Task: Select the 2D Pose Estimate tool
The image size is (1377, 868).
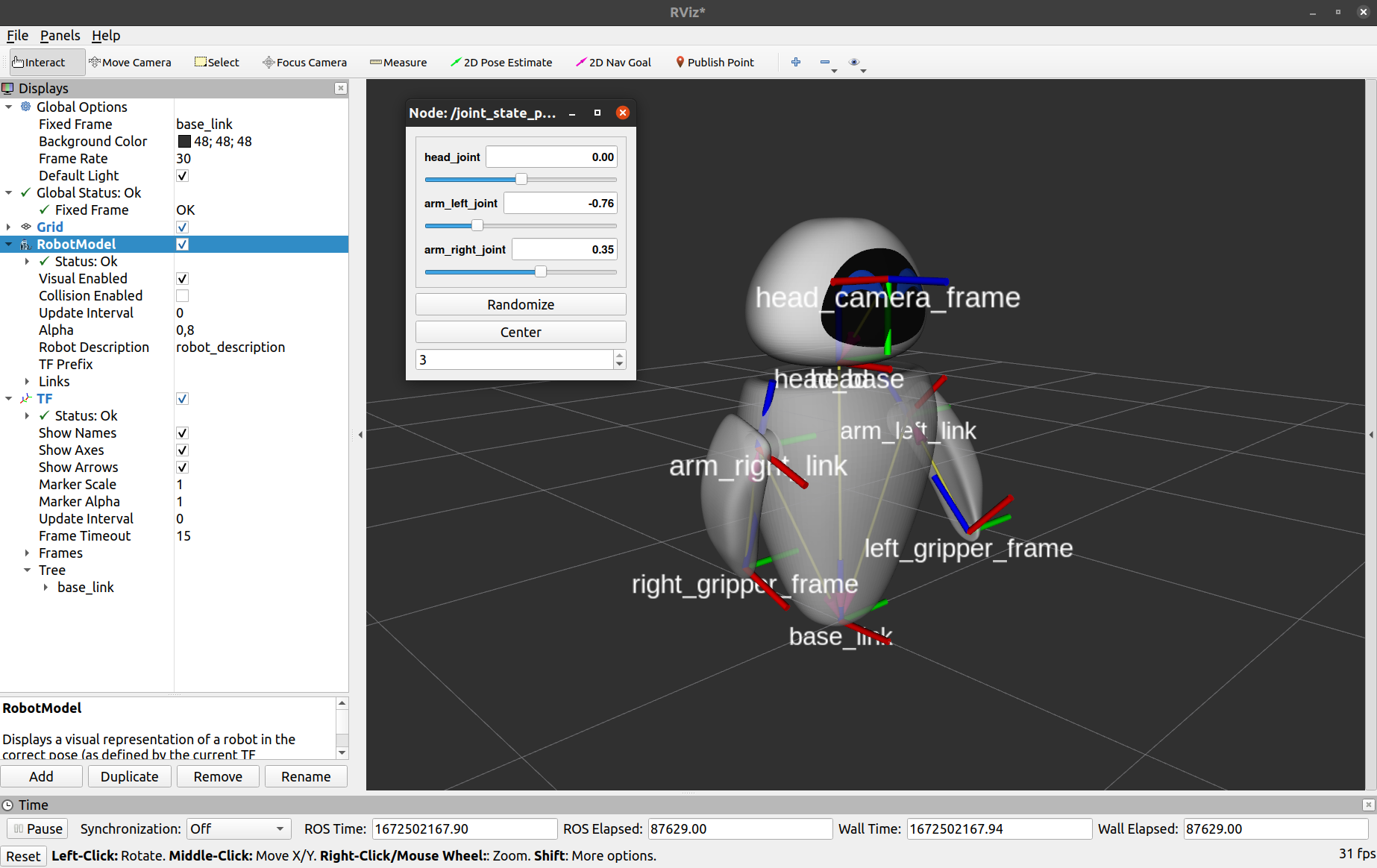Action: point(501,63)
